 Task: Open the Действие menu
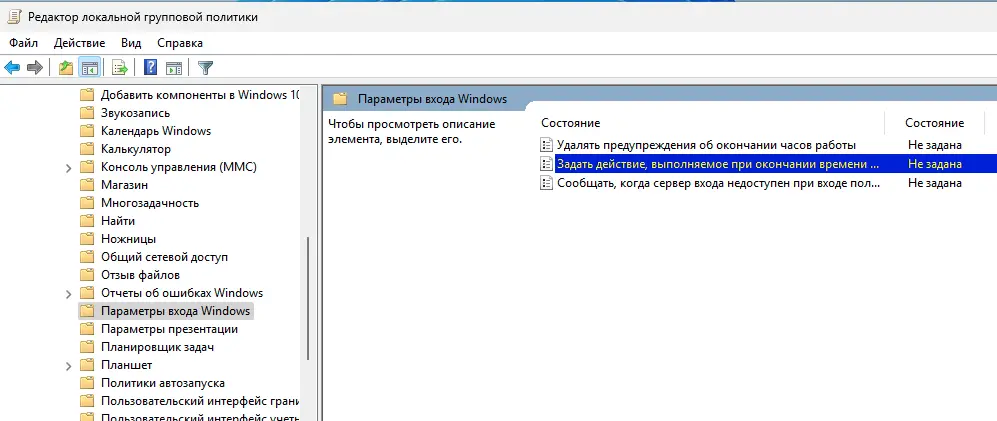pyautogui.click(x=79, y=43)
